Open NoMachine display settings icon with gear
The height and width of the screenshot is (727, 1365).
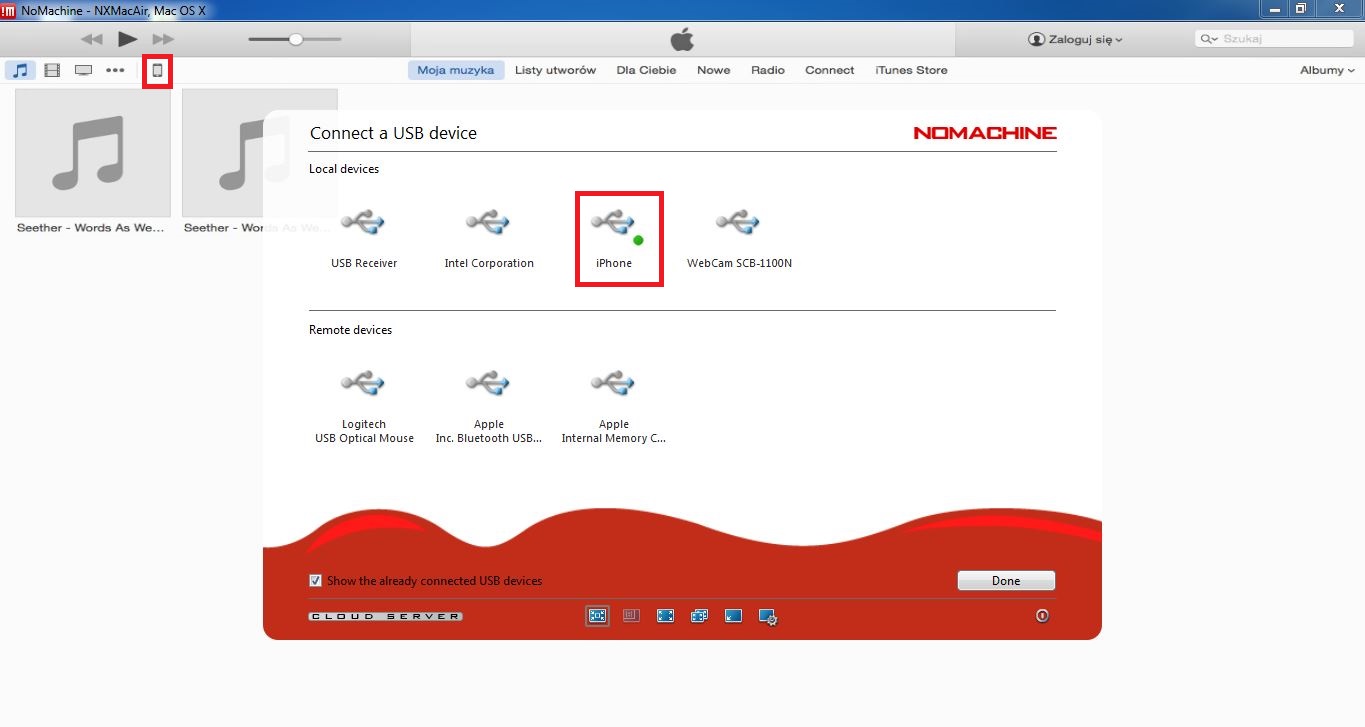click(768, 617)
